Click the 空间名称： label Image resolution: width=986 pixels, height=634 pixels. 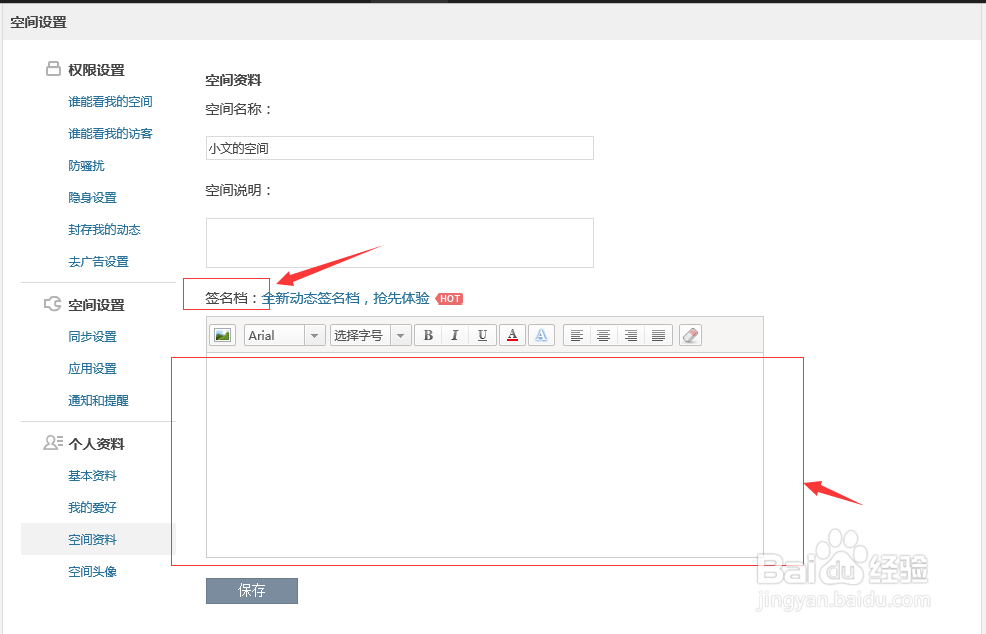(x=239, y=109)
